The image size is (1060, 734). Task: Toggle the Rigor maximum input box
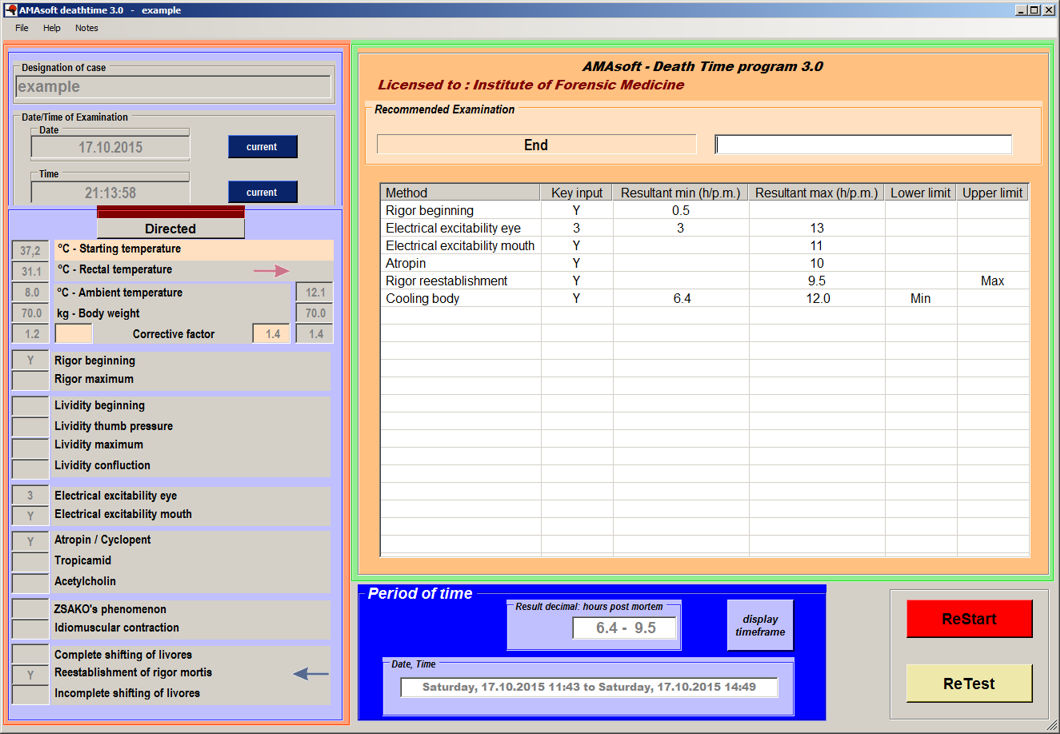pos(30,380)
